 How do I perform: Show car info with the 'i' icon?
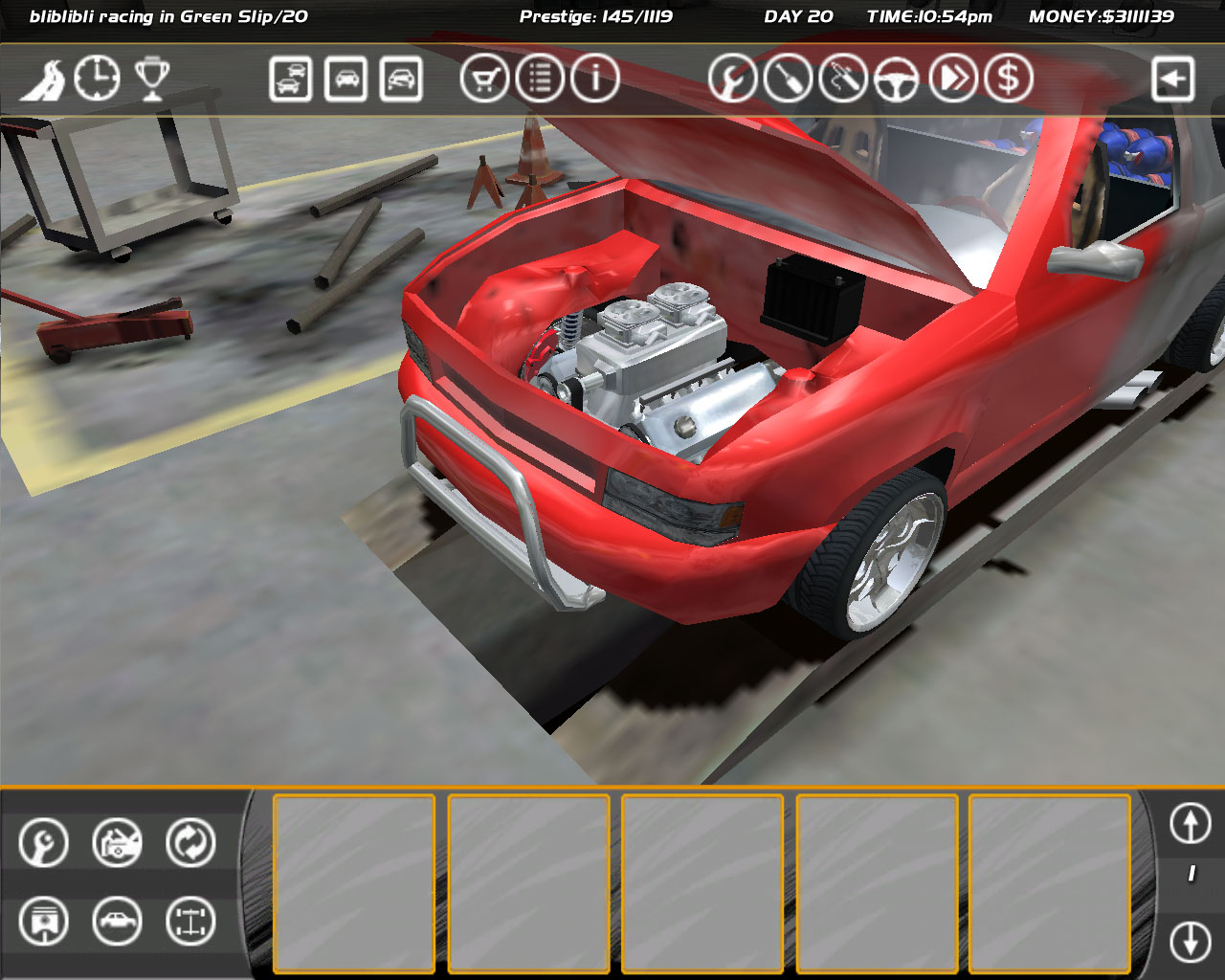(595, 78)
